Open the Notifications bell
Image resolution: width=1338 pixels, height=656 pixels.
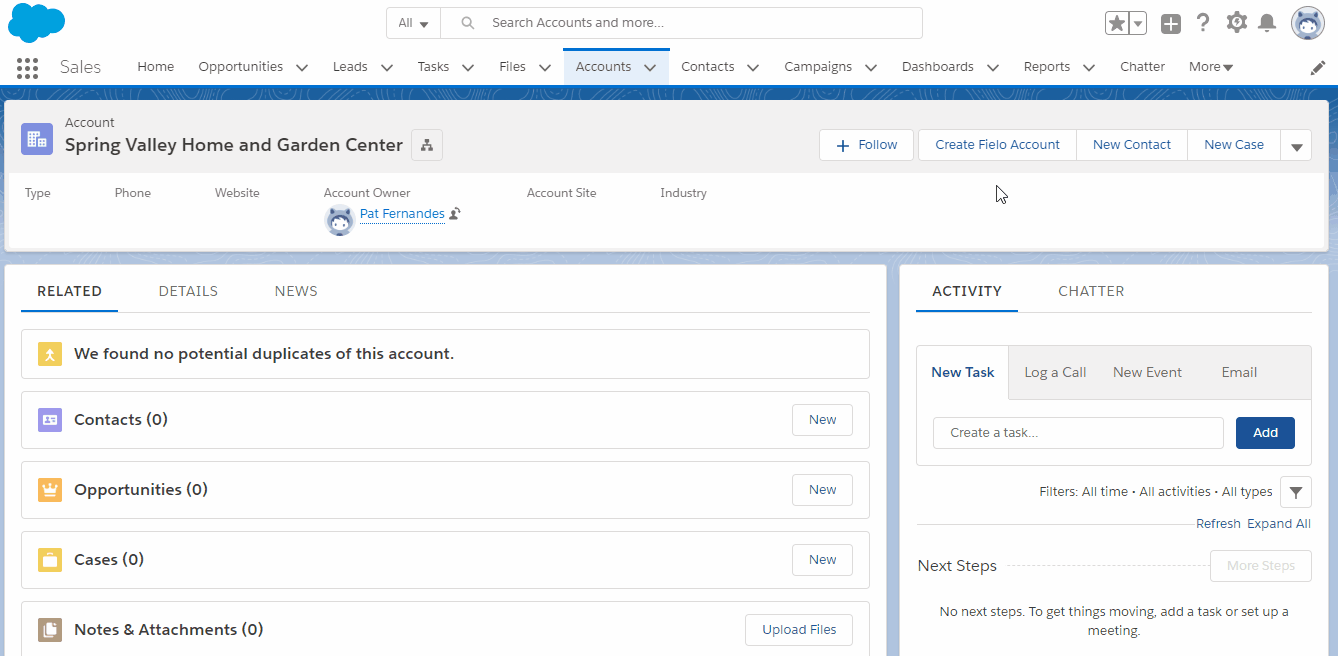[1267, 22]
